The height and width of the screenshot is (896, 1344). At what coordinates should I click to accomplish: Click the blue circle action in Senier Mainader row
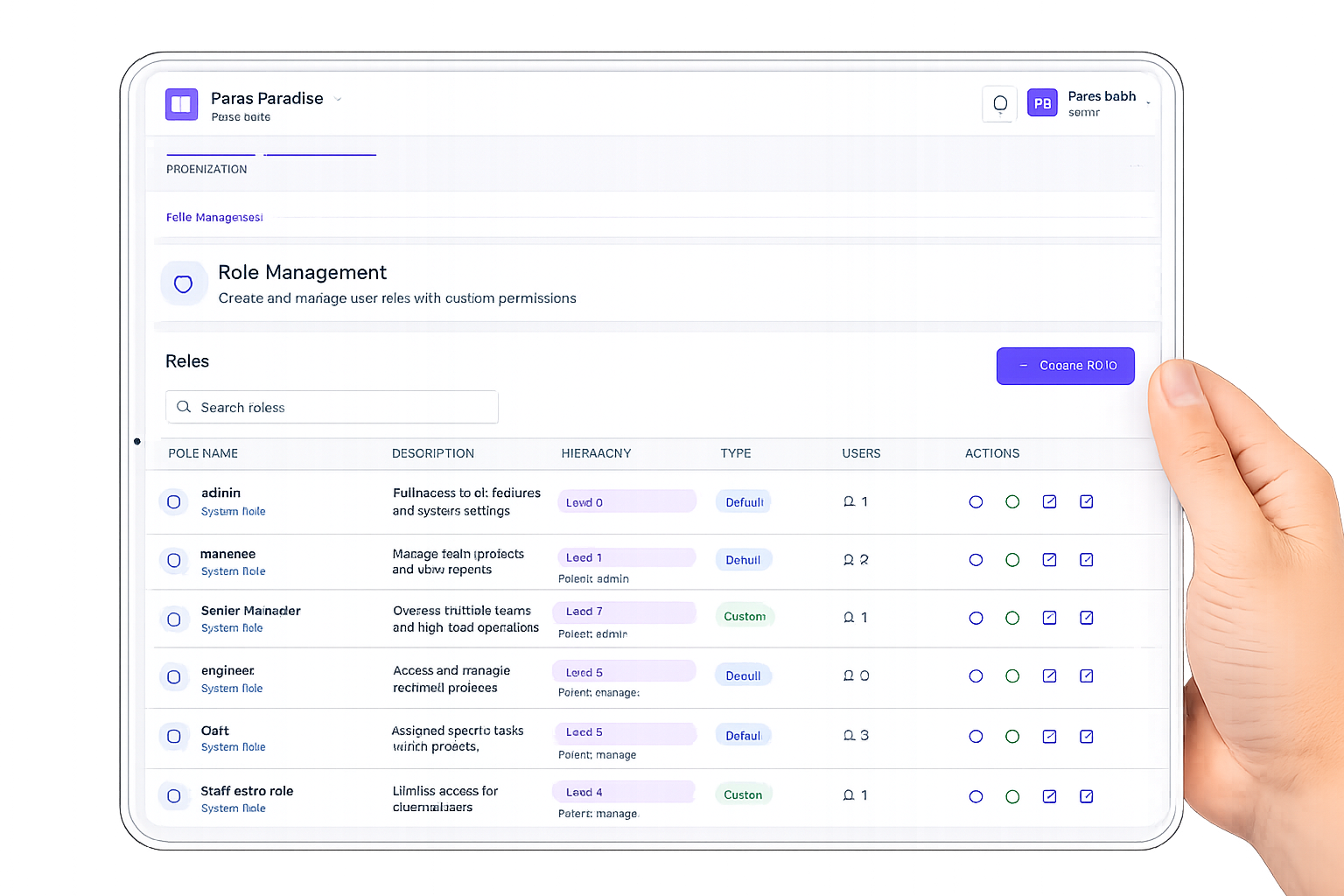tap(976, 618)
